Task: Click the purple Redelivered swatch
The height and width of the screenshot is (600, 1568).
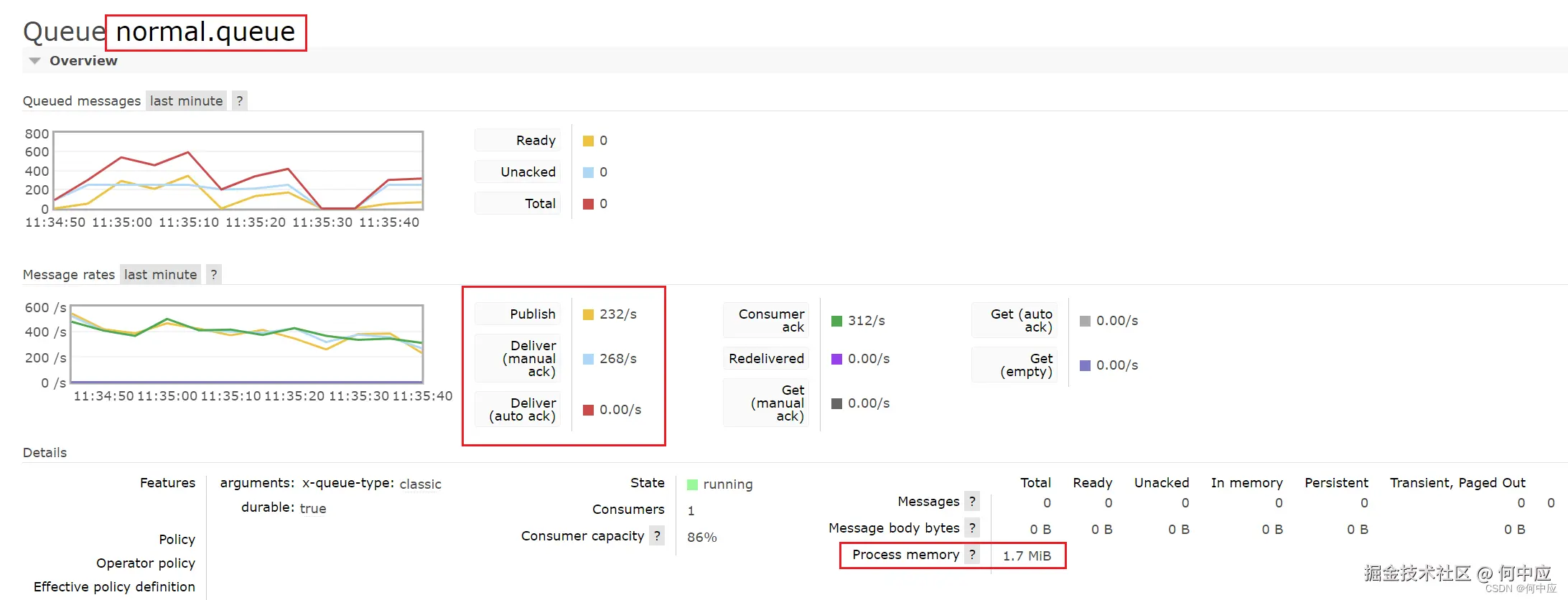Action: [836, 359]
